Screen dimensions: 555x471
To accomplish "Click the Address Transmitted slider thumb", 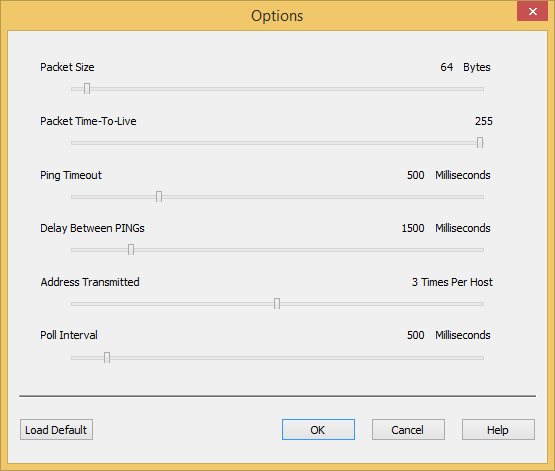I will (x=277, y=303).
